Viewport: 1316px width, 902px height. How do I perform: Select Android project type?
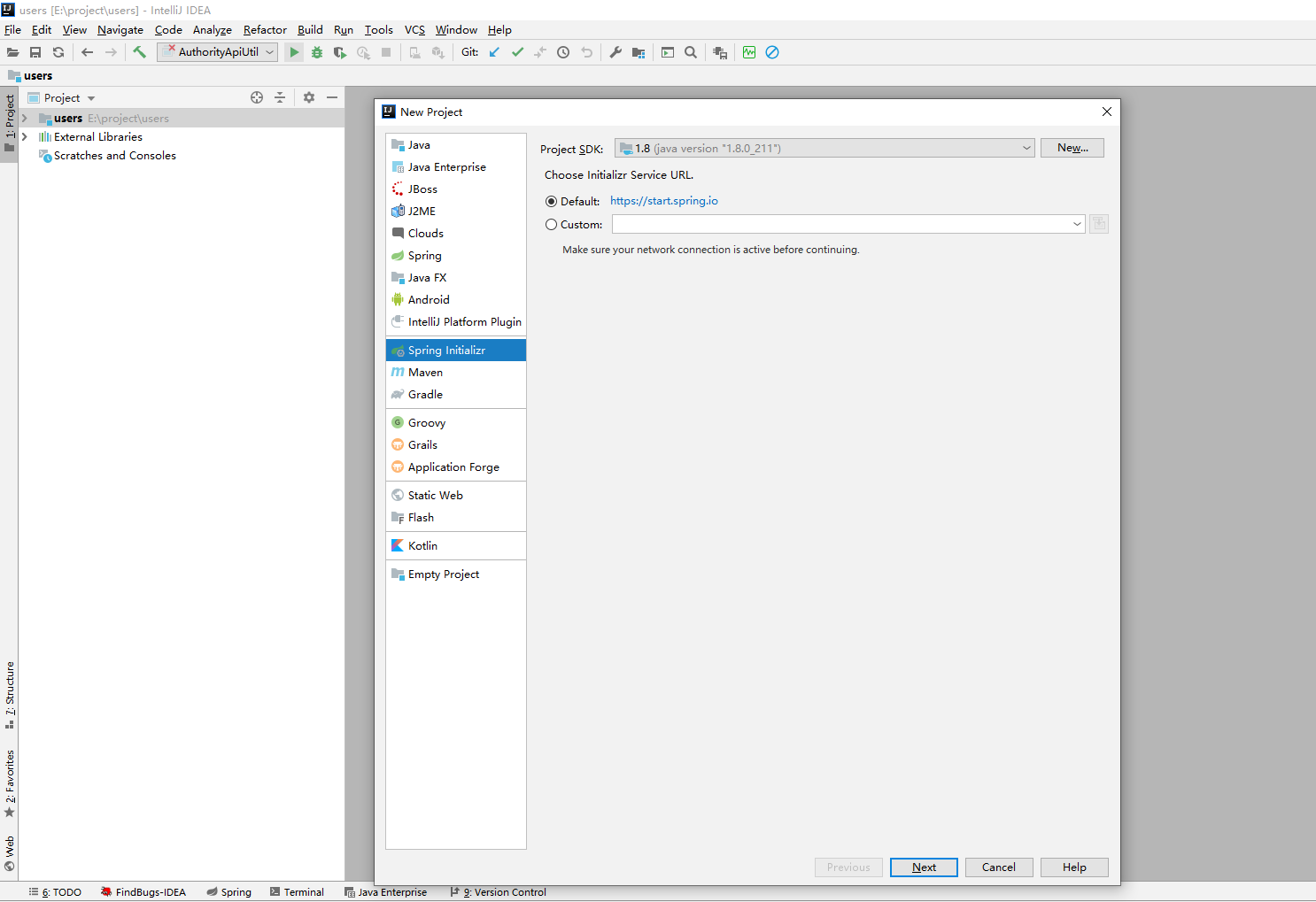click(x=456, y=300)
